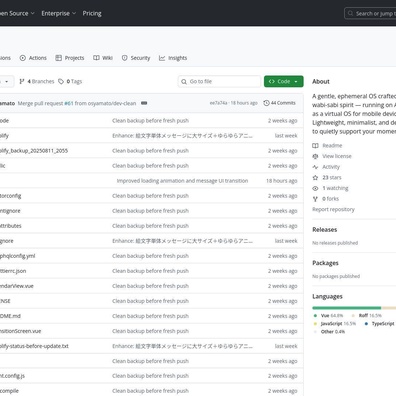Image resolution: width=396 pixels, height=396 pixels.
Task: Open the Releases heading link
Action: (325, 230)
